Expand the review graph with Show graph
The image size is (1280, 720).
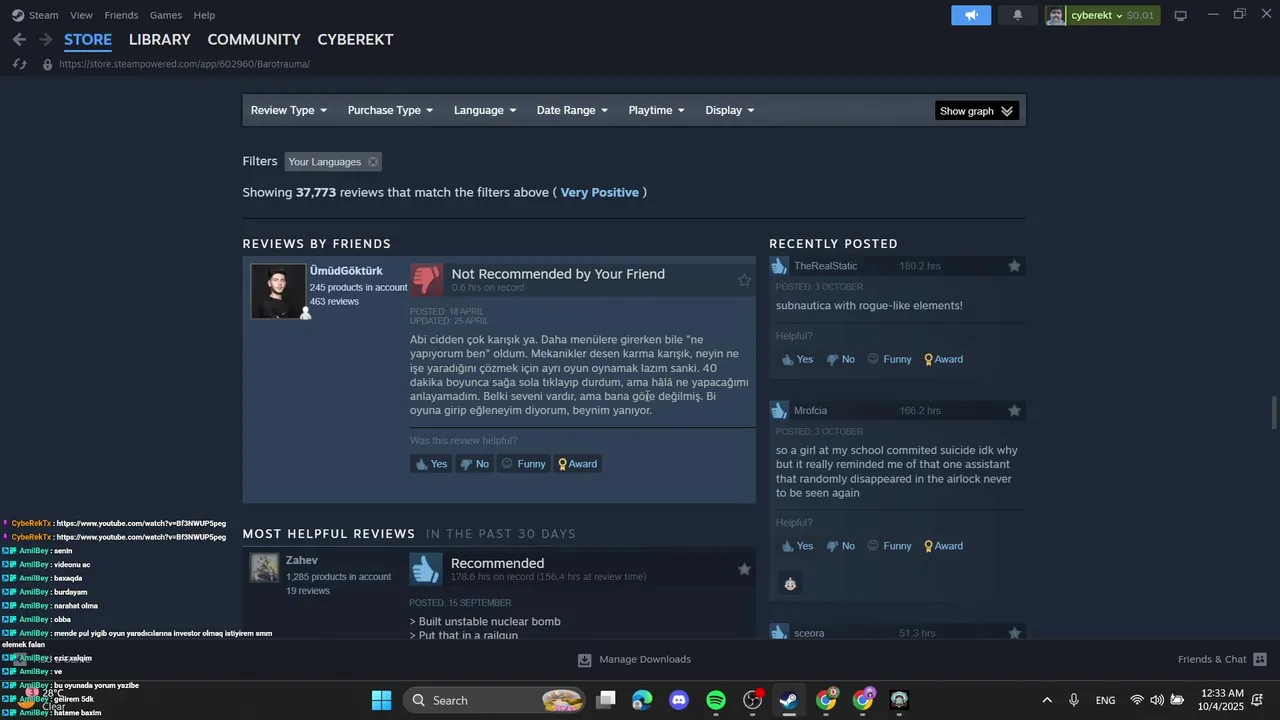click(x=977, y=111)
